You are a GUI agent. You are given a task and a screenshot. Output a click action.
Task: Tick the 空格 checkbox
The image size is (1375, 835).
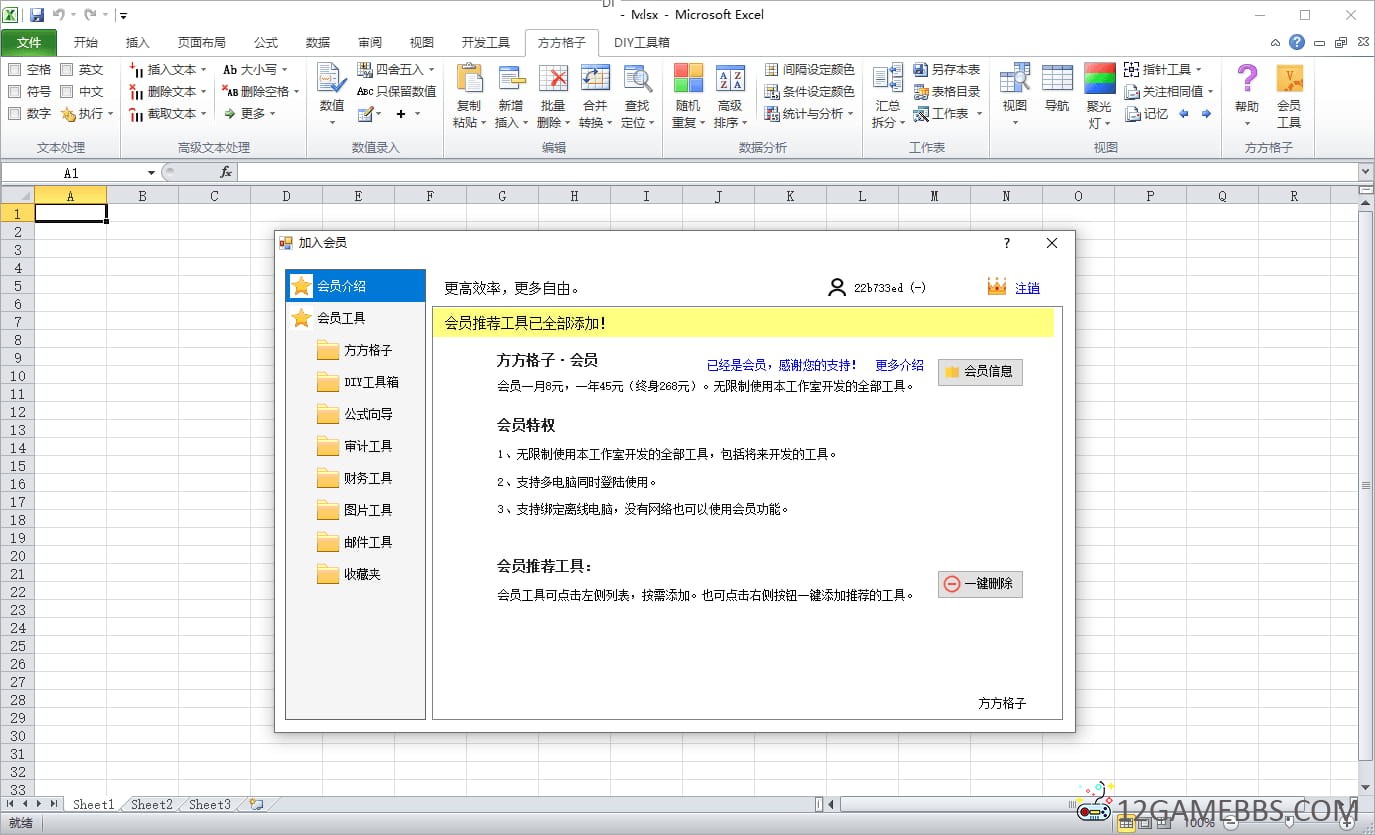coord(14,69)
